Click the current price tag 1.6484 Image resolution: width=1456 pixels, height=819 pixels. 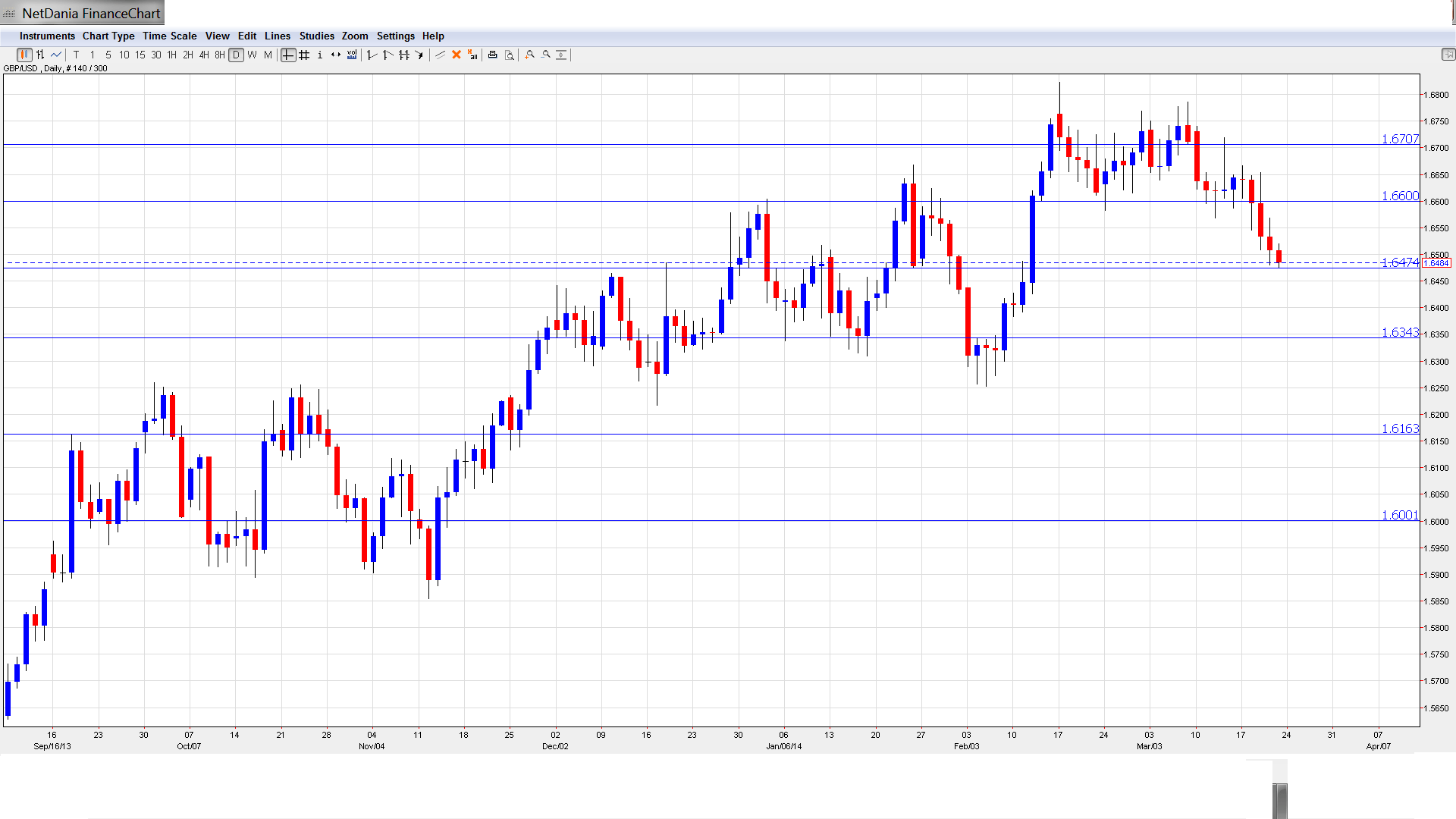point(1437,263)
